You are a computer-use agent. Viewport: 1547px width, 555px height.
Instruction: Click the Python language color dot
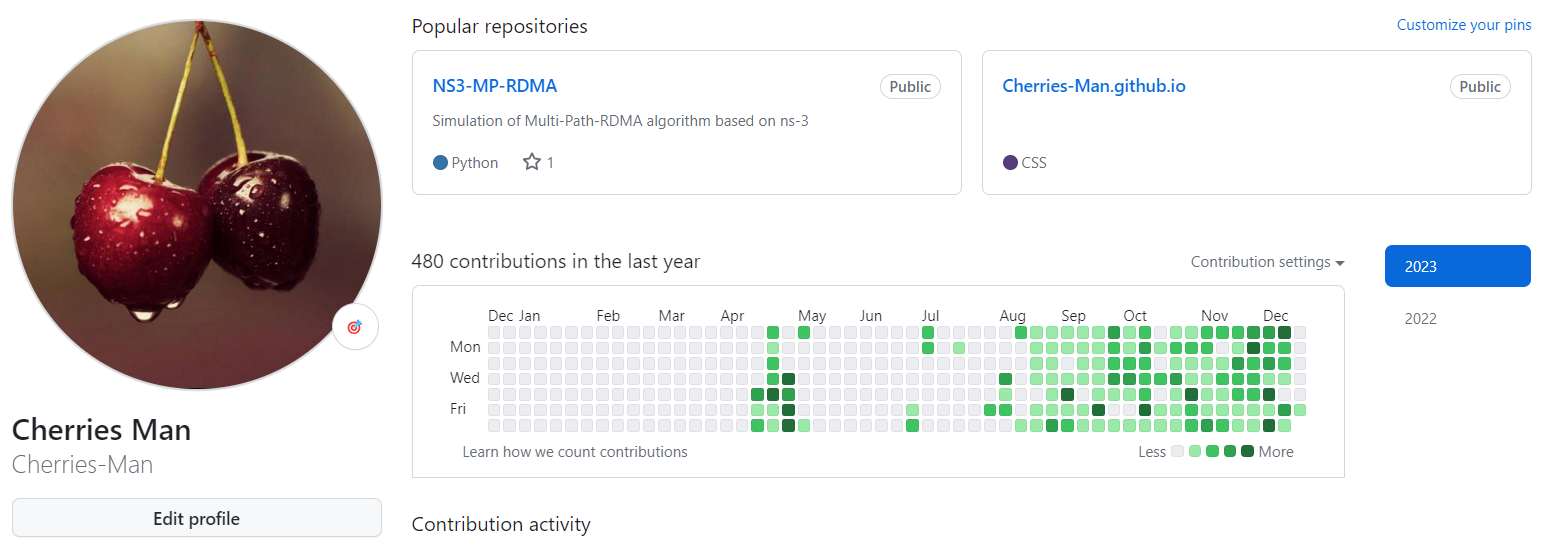pyautogui.click(x=440, y=163)
